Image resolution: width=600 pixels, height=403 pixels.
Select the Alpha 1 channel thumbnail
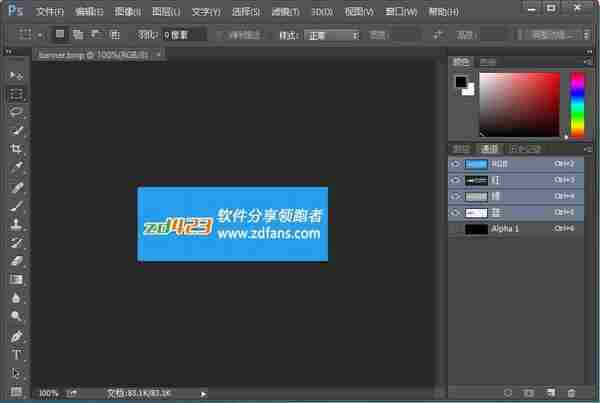(476, 229)
